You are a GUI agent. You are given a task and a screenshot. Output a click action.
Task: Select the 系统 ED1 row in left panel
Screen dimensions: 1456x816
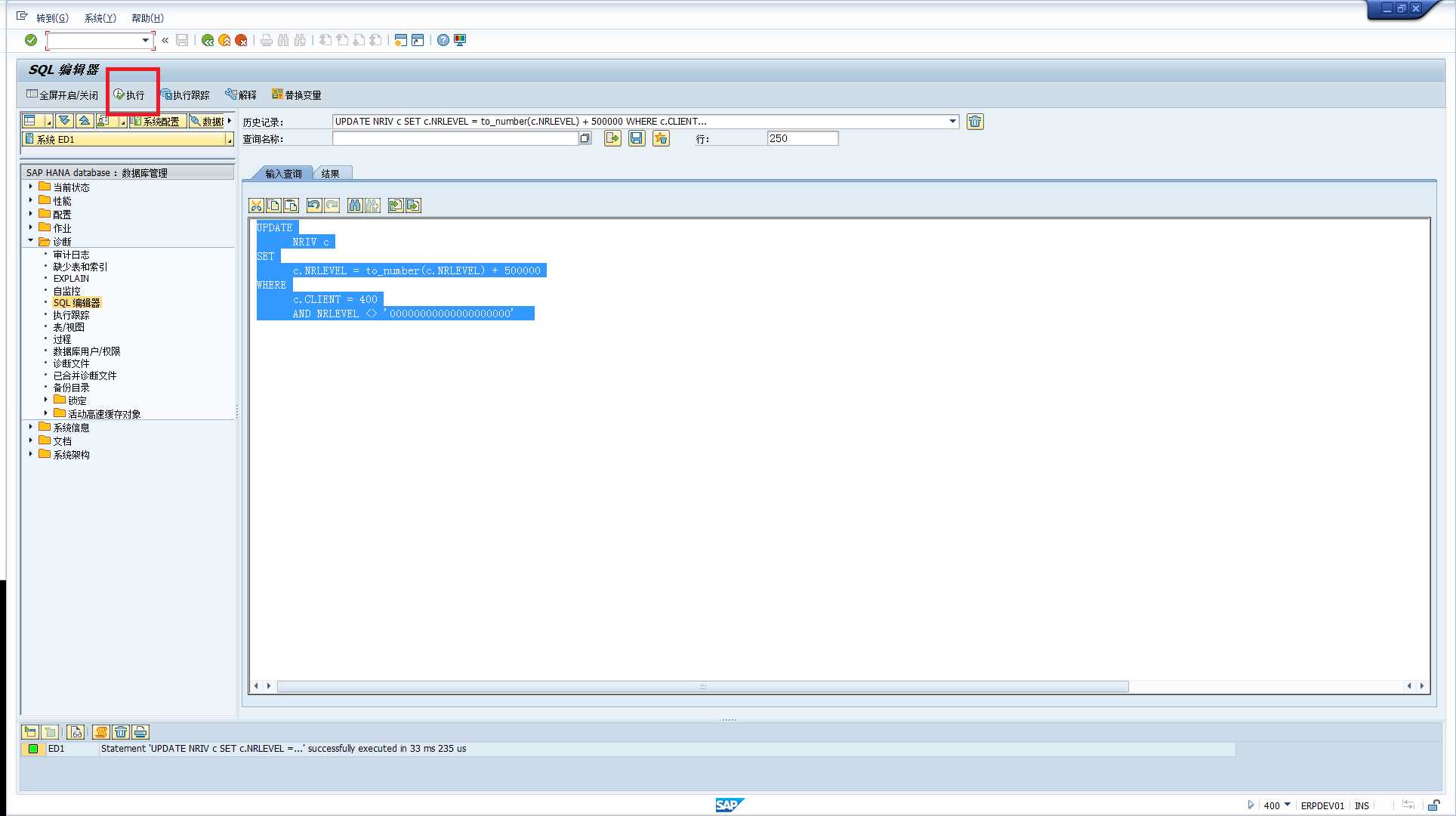point(128,140)
